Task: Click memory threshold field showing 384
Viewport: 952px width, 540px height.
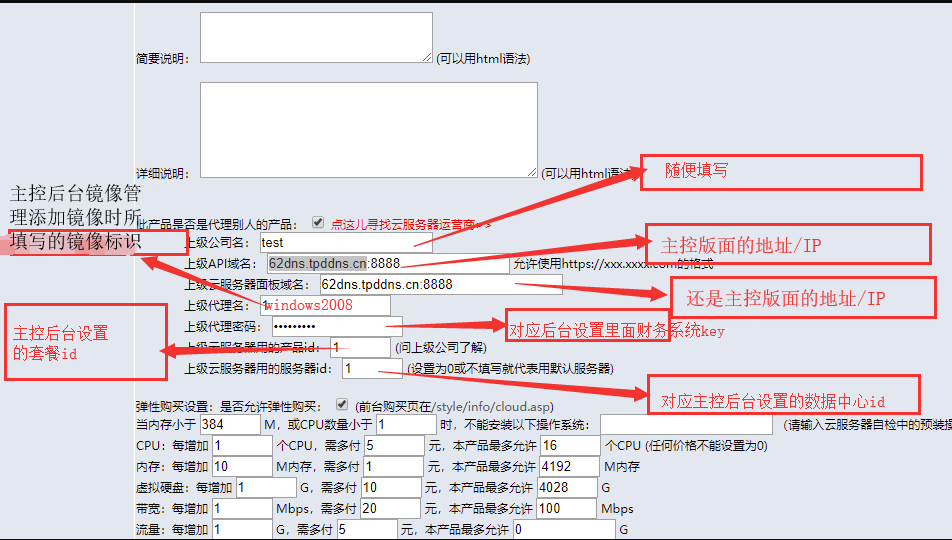Action: click(230, 425)
